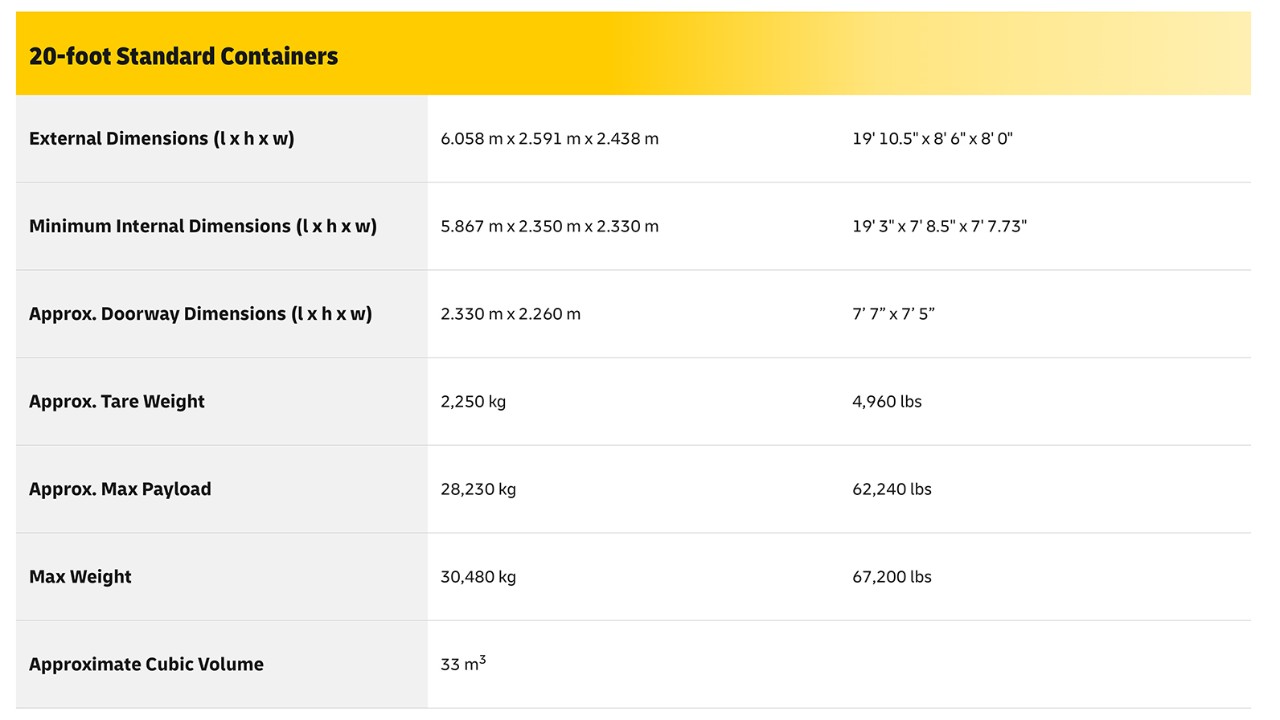Click the 4,960 lbs tare weight value
Viewport: 1280px width, 720px height.
click(887, 402)
